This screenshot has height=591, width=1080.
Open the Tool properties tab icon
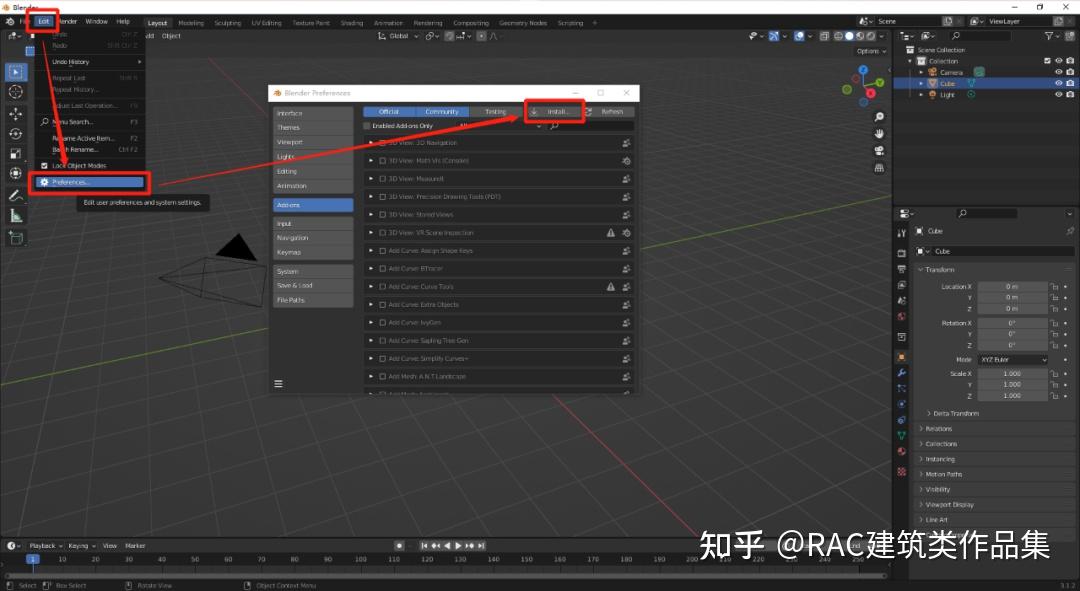coord(902,234)
